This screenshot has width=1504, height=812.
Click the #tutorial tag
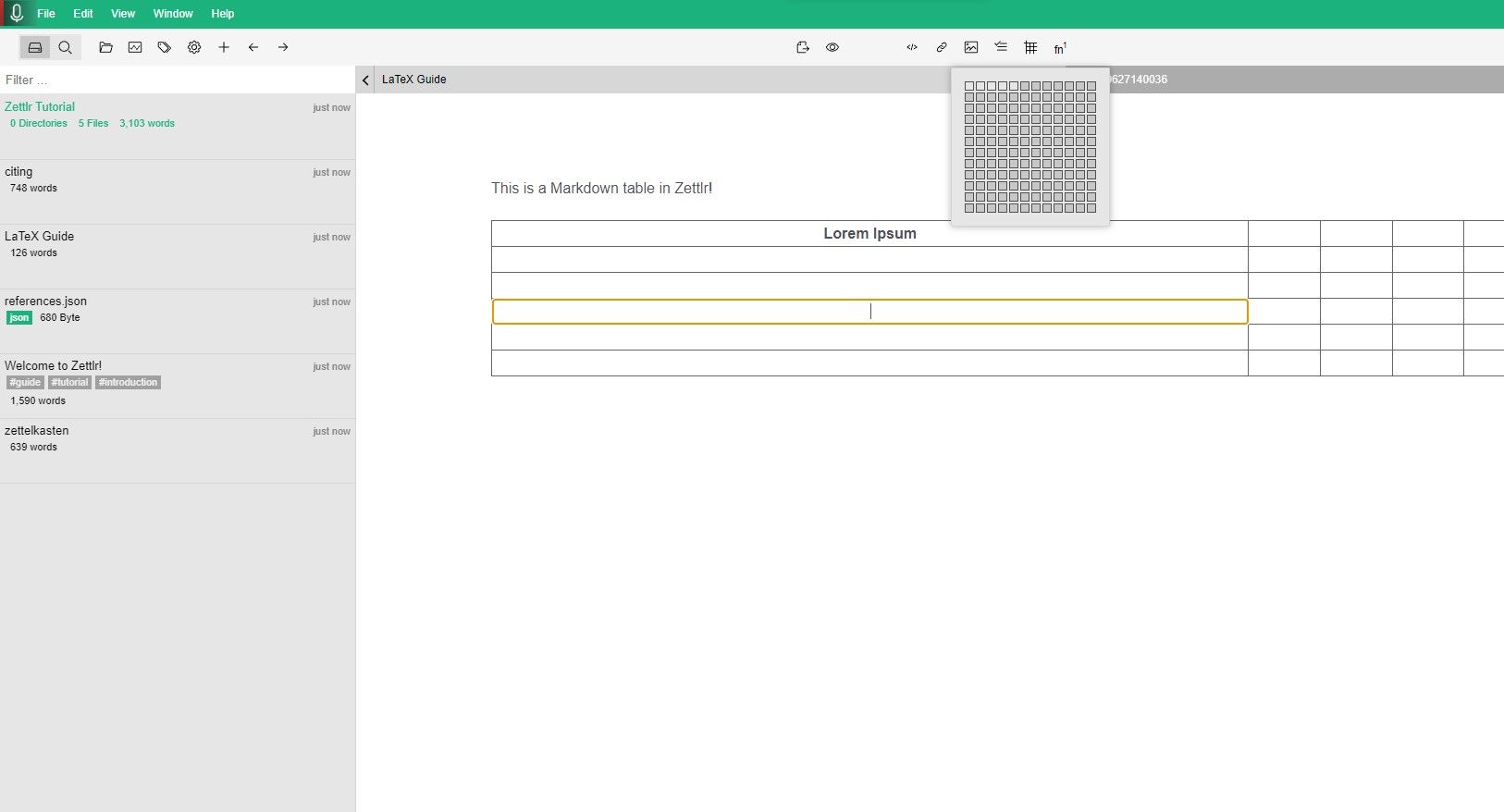(x=69, y=382)
